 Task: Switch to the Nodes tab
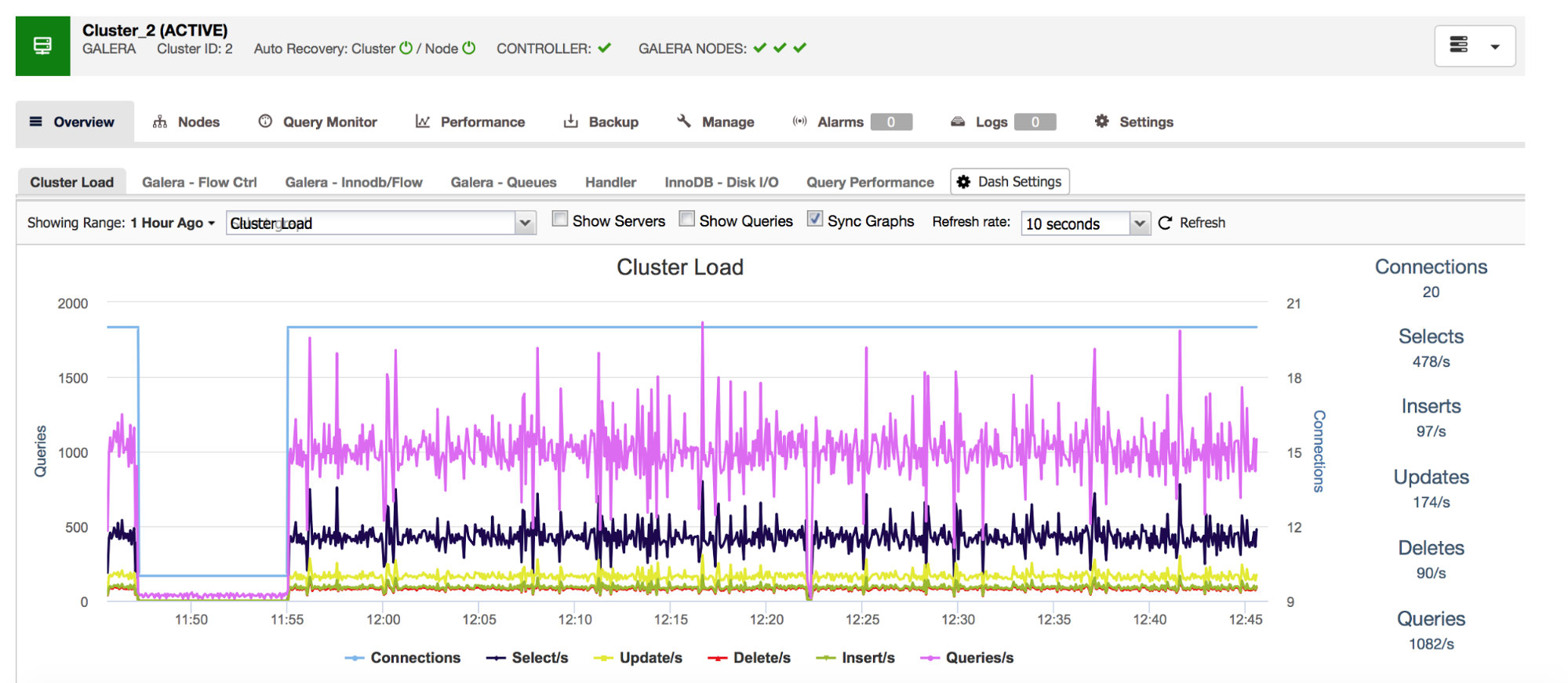point(186,122)
